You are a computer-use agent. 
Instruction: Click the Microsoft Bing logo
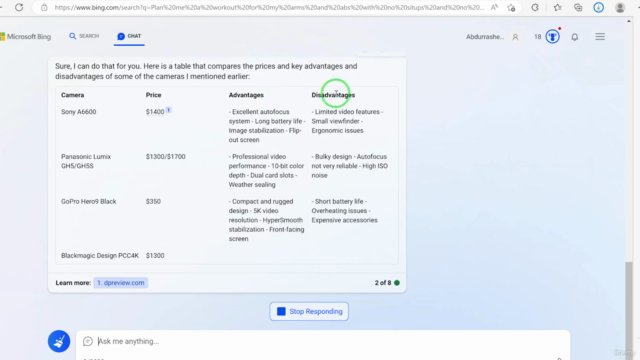(26, 37)
